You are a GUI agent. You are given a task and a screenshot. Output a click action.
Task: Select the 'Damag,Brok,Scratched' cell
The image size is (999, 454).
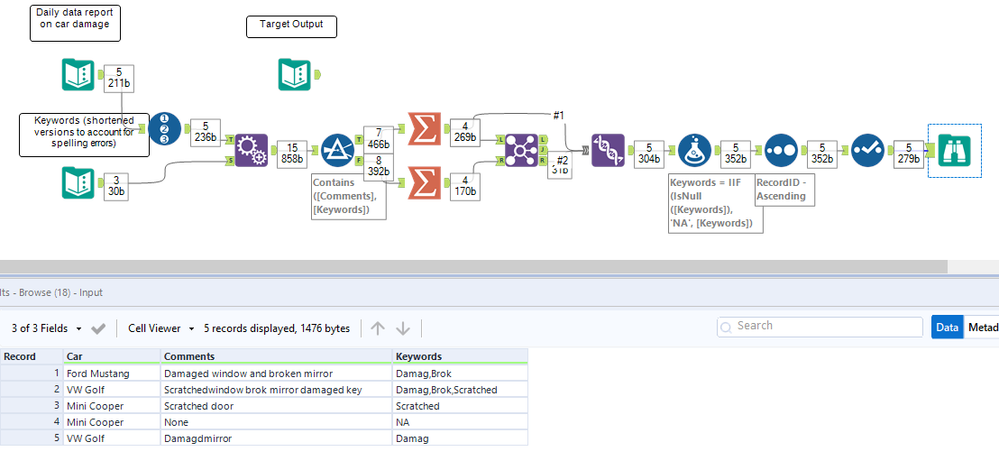point(460,389)
